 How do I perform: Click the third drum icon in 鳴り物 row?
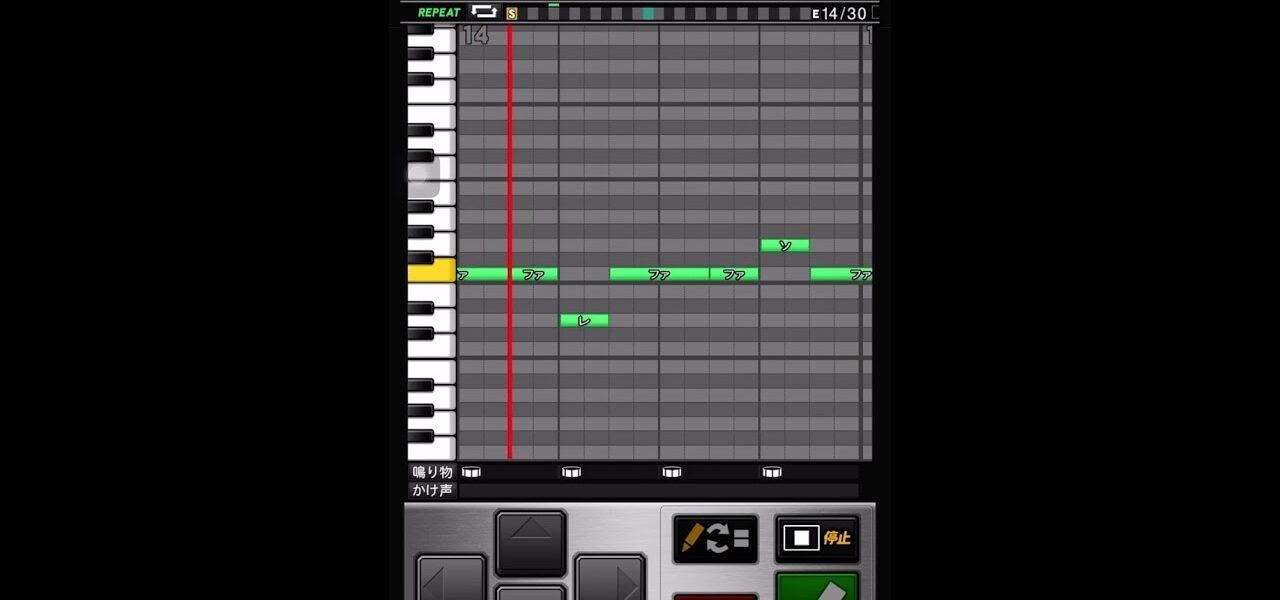[671, 472]
